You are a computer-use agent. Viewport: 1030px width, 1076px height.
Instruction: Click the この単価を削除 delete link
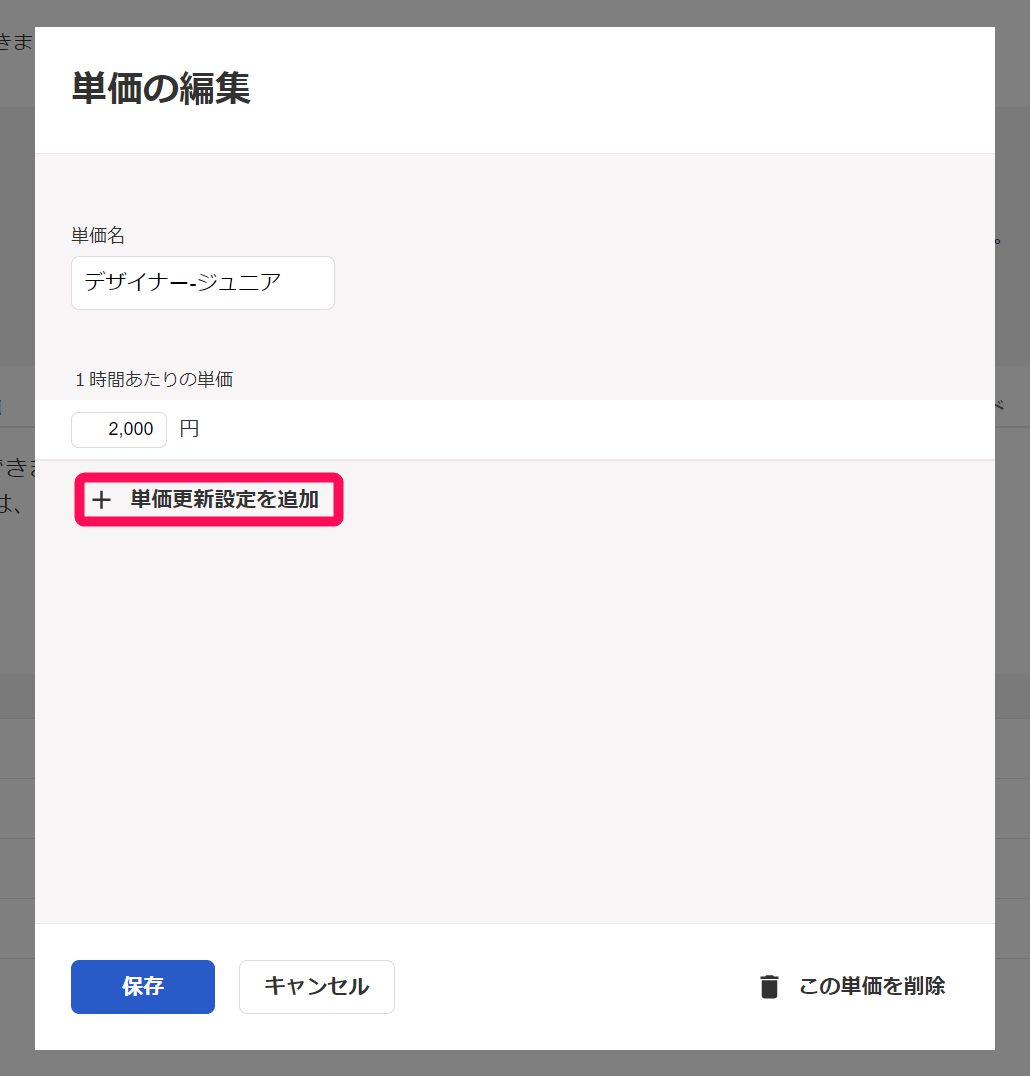coord(852,987)
